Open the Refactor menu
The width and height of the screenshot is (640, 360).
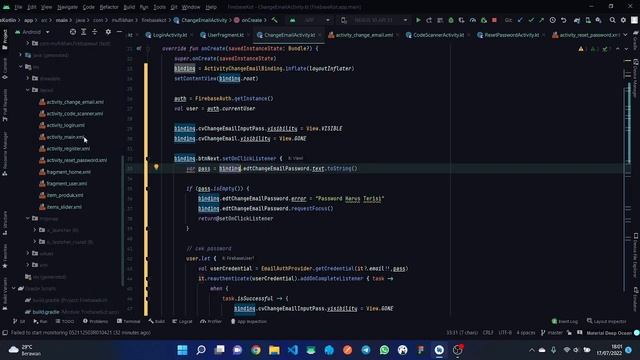pyautogui.click(x=109, y=7)
